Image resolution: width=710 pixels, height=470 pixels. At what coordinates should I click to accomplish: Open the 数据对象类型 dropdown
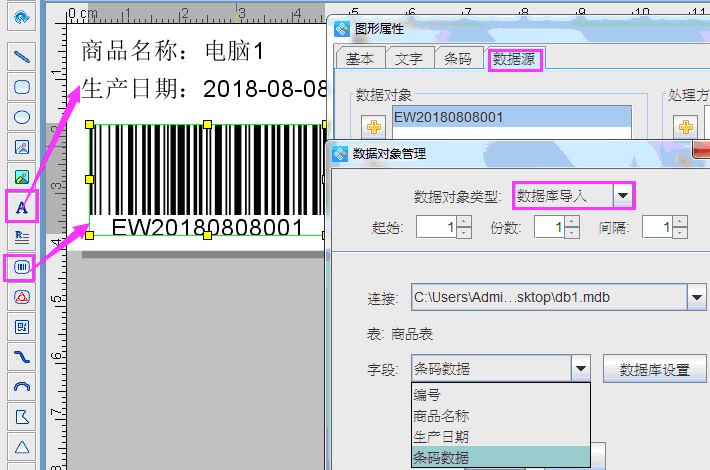(623, 195)
